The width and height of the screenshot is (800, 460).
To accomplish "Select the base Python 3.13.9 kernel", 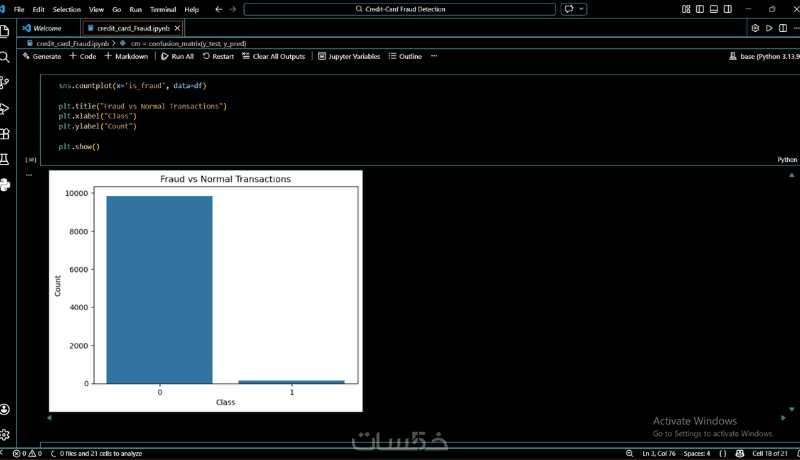I will pos(764,56).
